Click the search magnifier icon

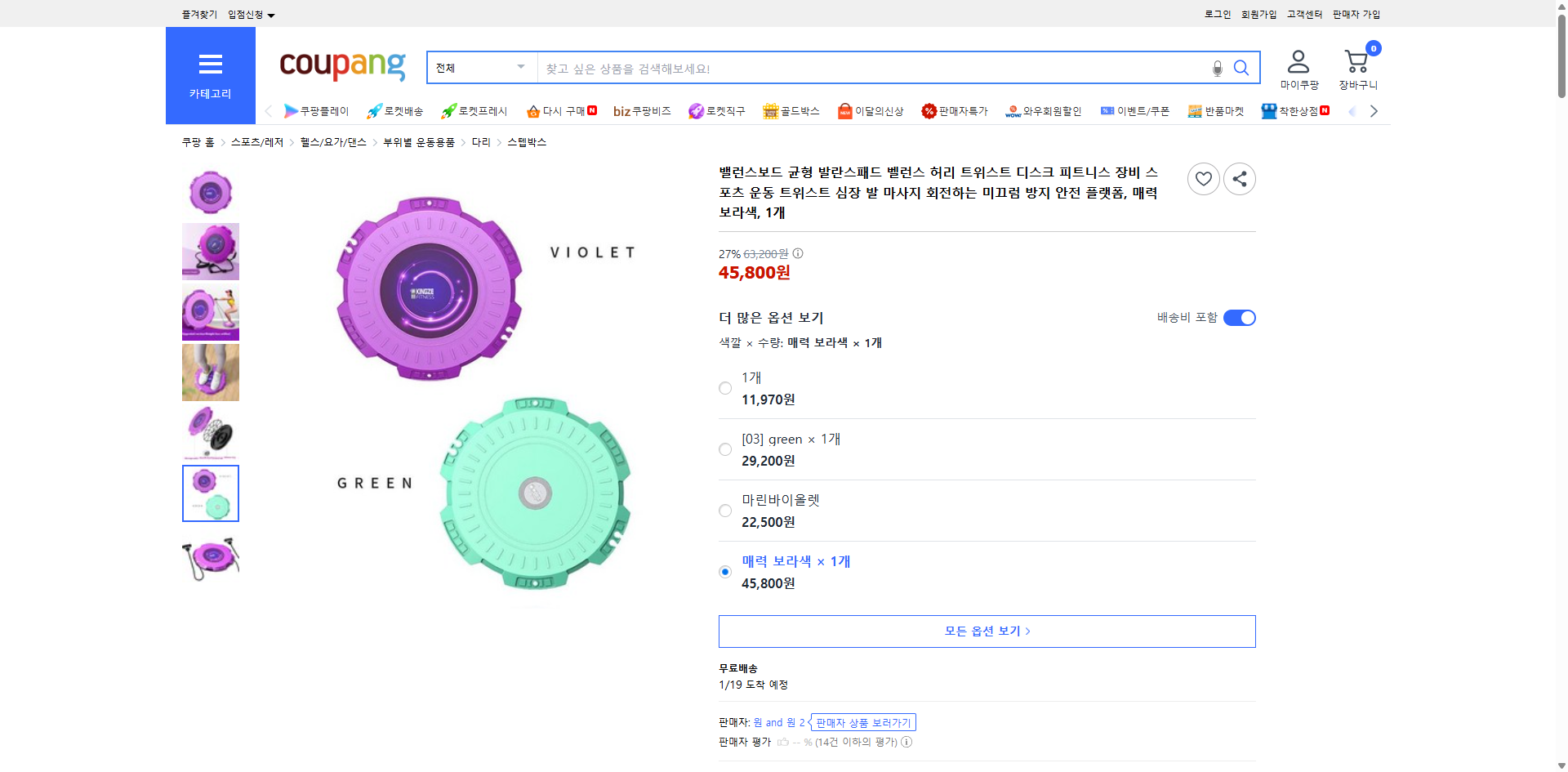[1241, 68]
